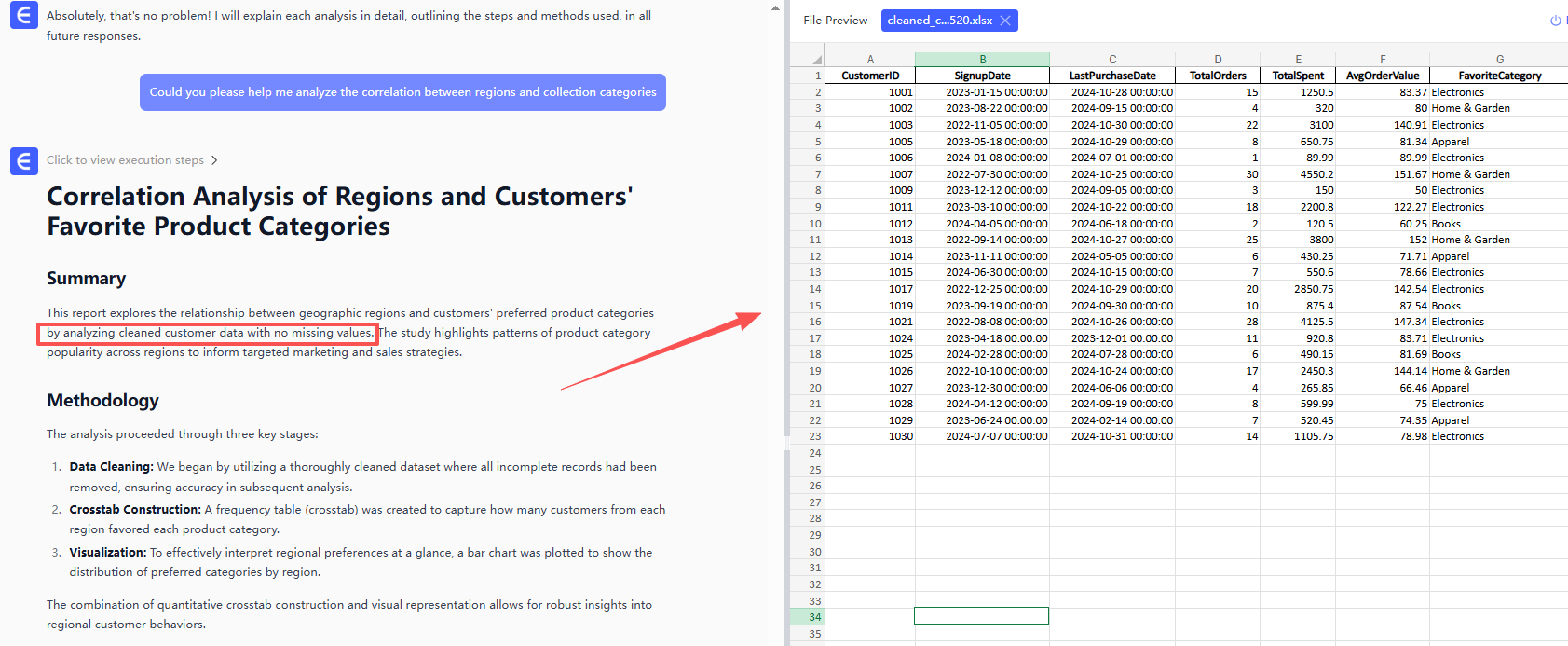
Task: Click the user message bubble about regions correlation
Action: [x=402, y=92]
